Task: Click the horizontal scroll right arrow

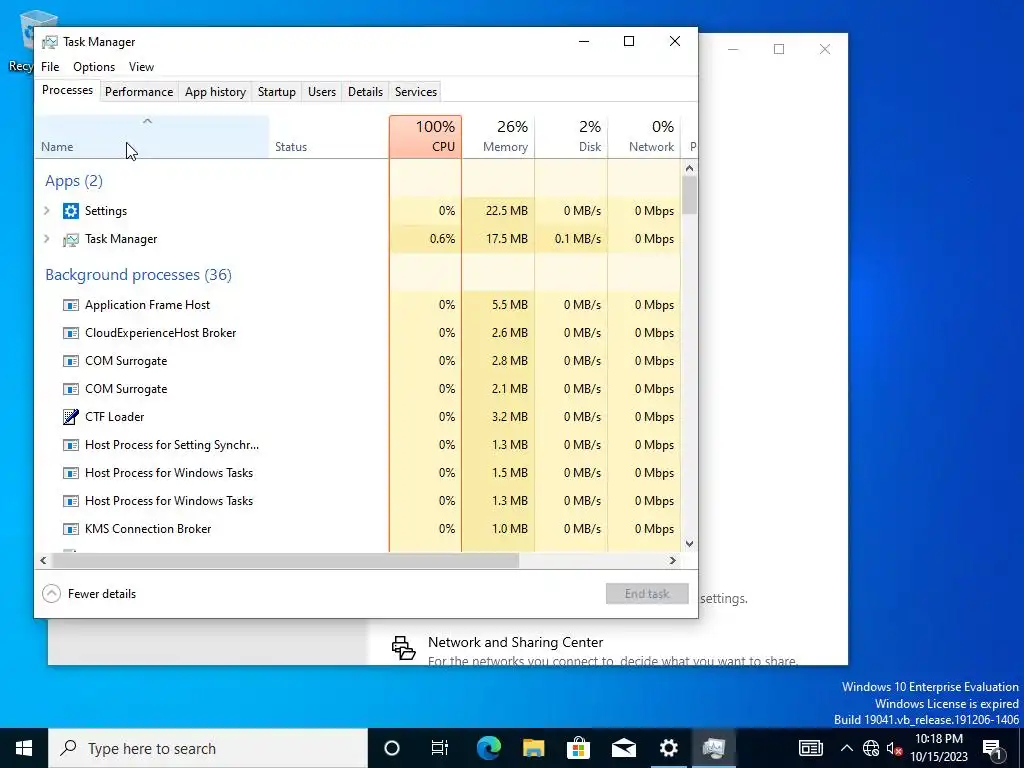Action: click(673, 560)
